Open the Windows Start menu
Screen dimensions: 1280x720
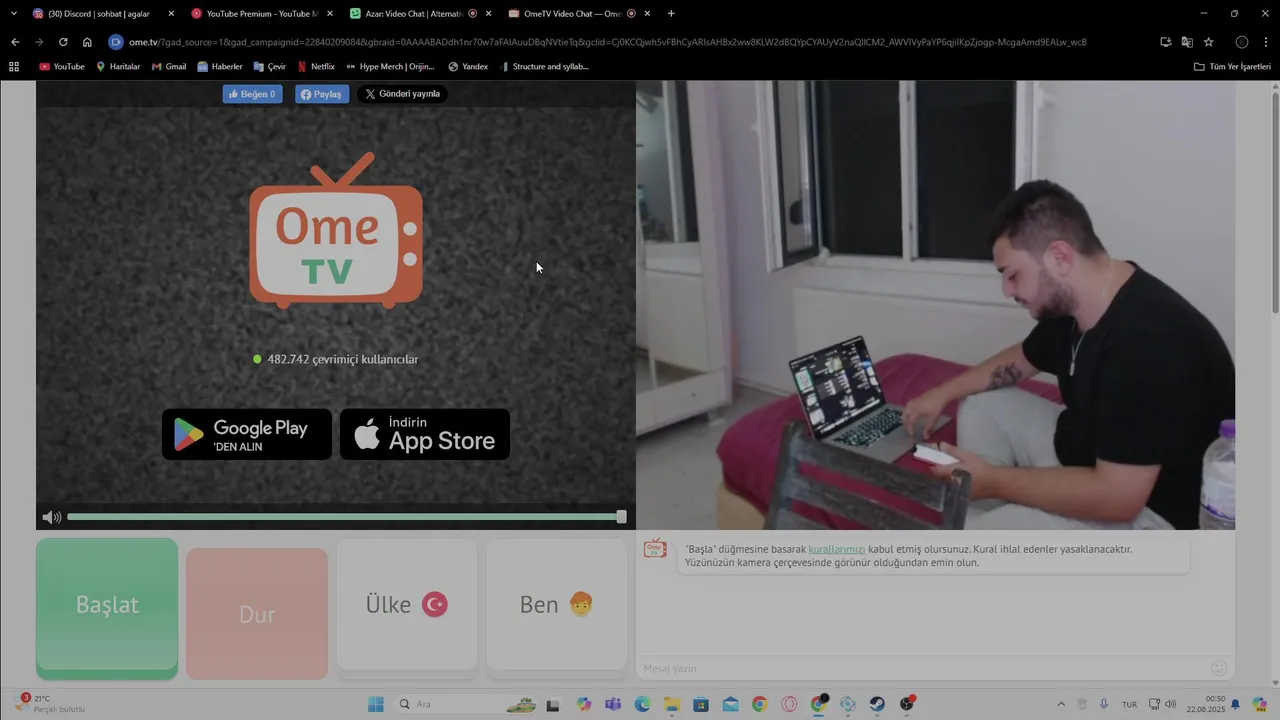coord(376,704)
